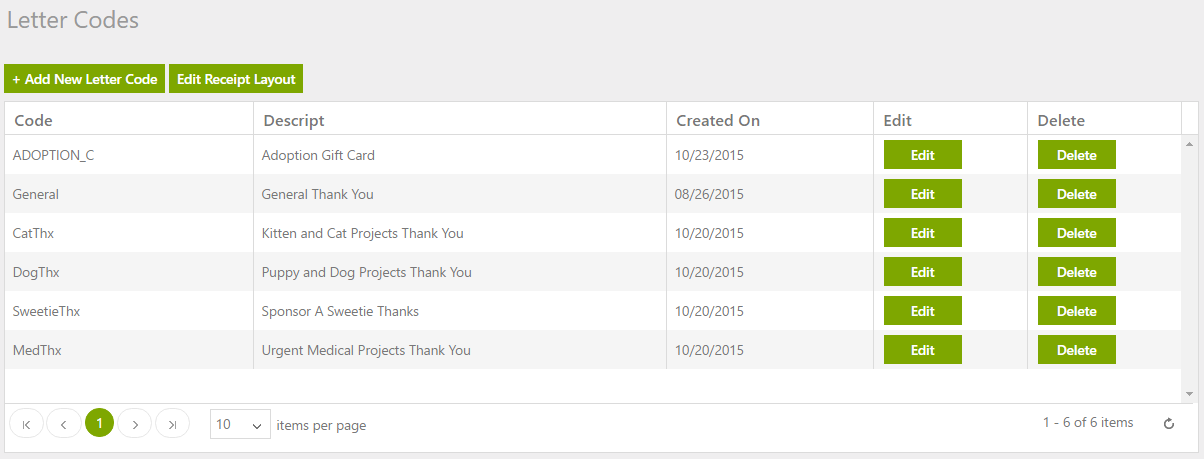Select page 1 in the pager
Image resolution: width=1204 pixels, height=459 pixels.
pyautogui.click(x=99, y=424)
